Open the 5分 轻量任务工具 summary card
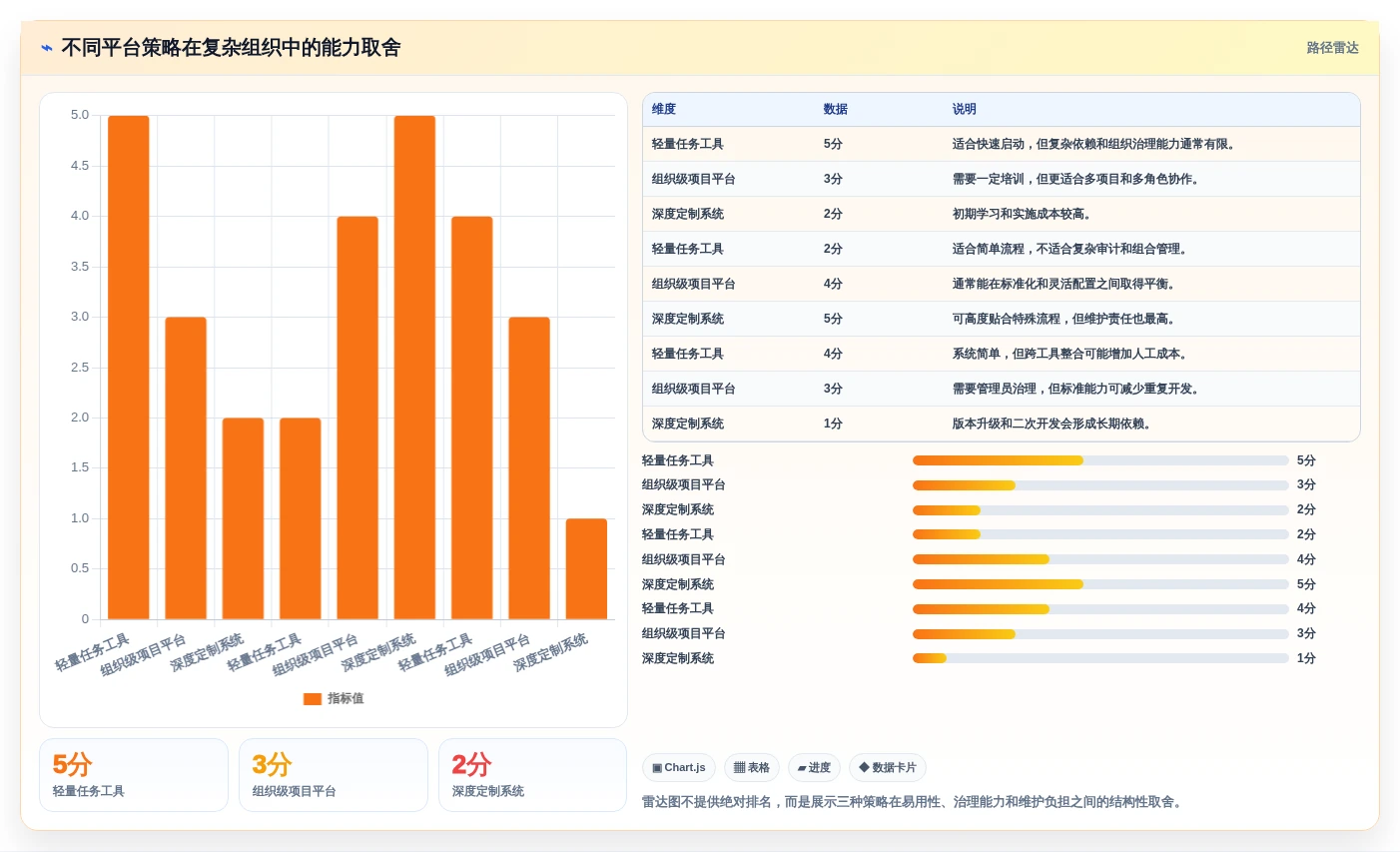 coord(134,775)
